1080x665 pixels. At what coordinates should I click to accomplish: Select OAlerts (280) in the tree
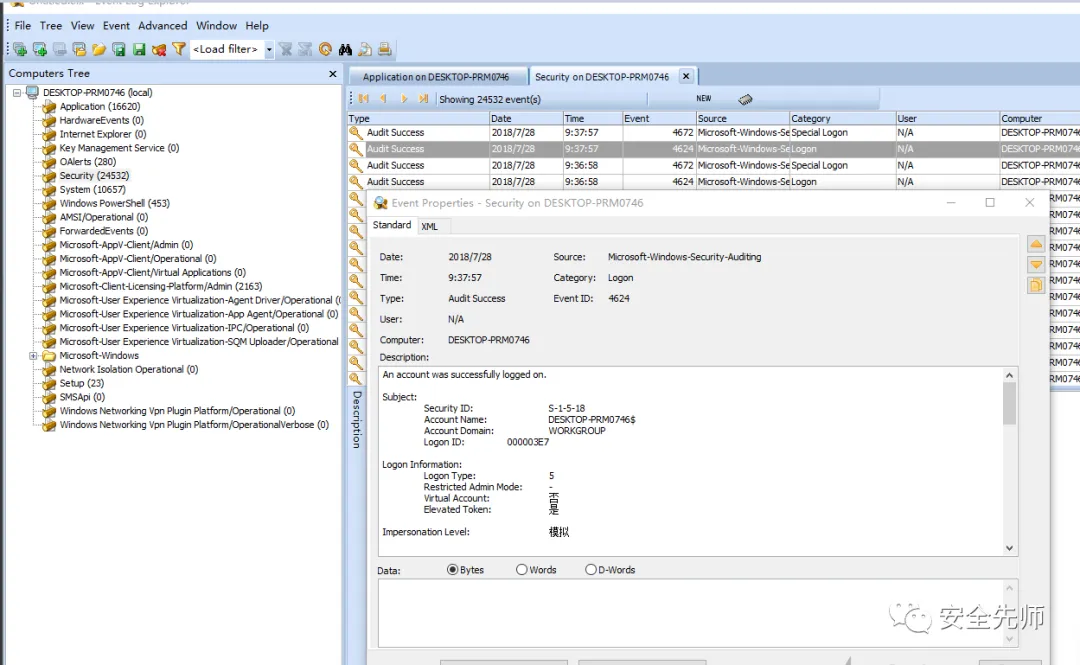pos(87,162)
